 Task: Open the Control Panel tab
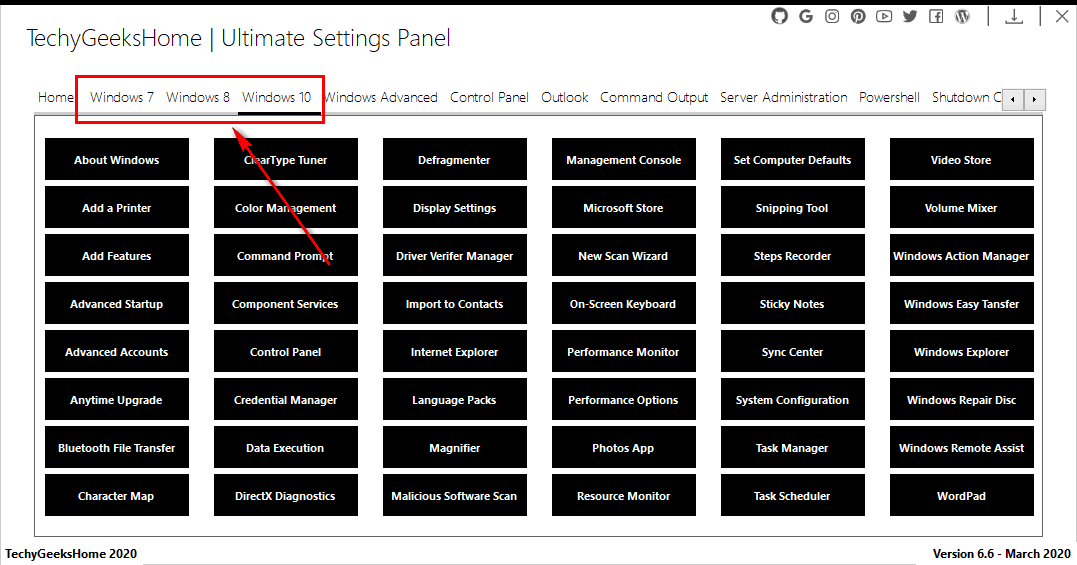click(489, 97)
